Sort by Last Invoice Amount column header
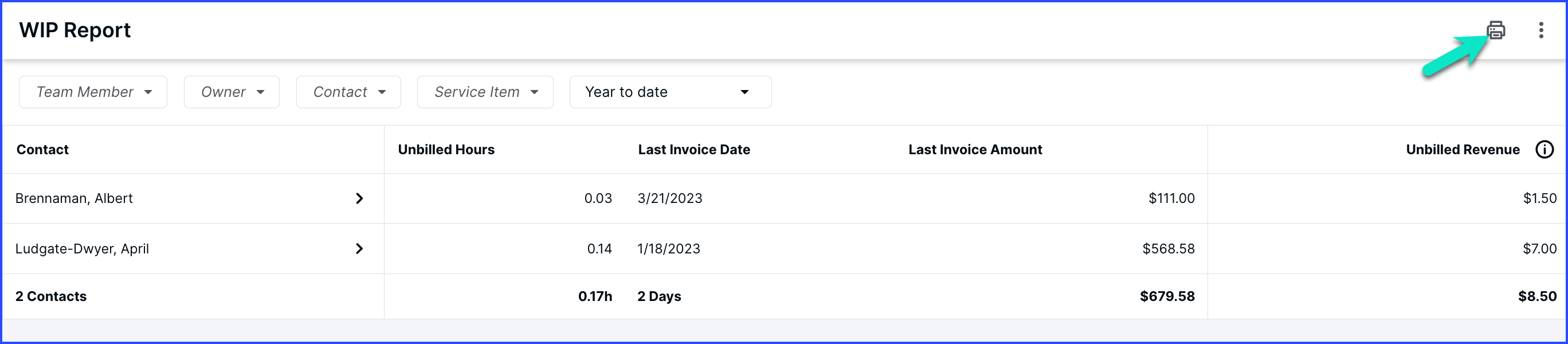Screen dimensions: 1568x344 [975, 150]
